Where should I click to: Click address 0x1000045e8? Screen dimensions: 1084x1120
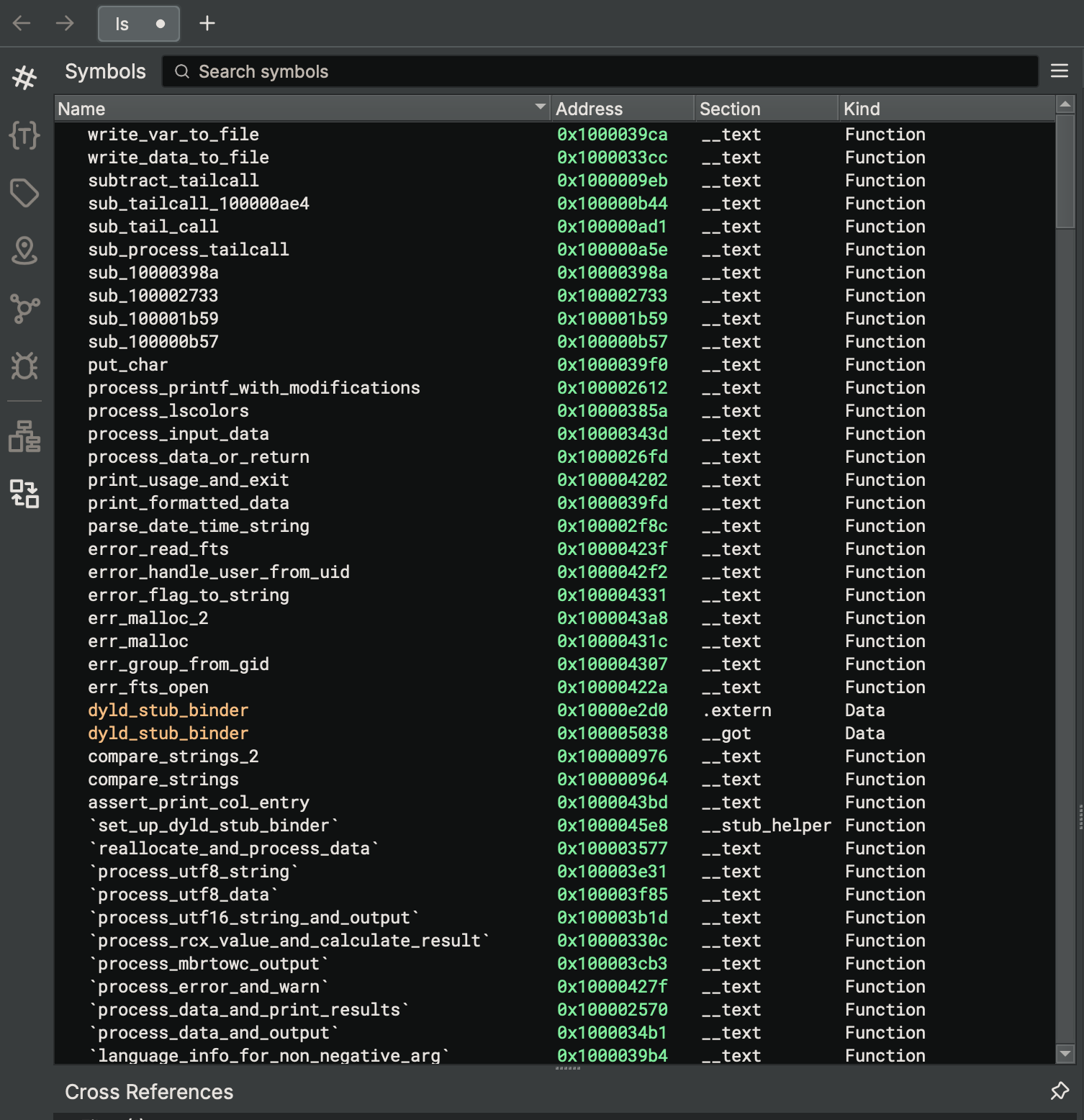coord(613,826)
